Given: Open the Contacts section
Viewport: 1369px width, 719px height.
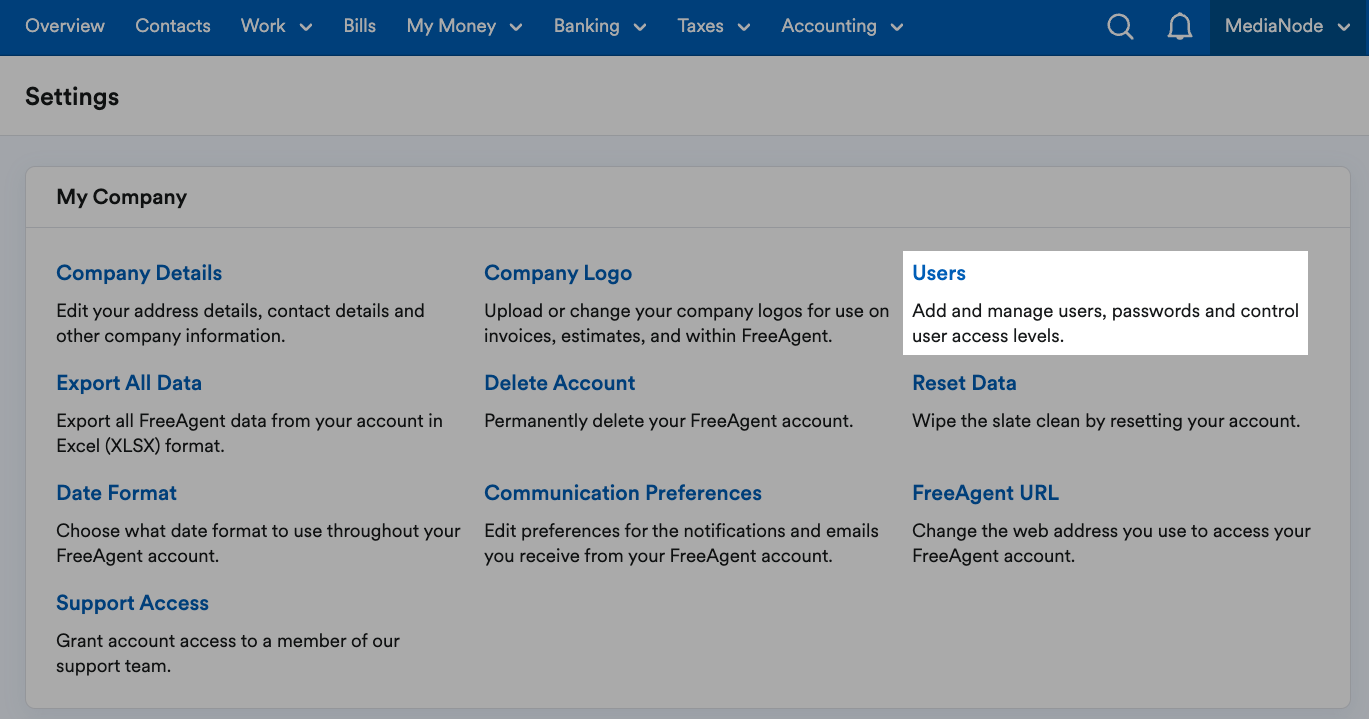Looking at the screenshot, I should (172, 27).
